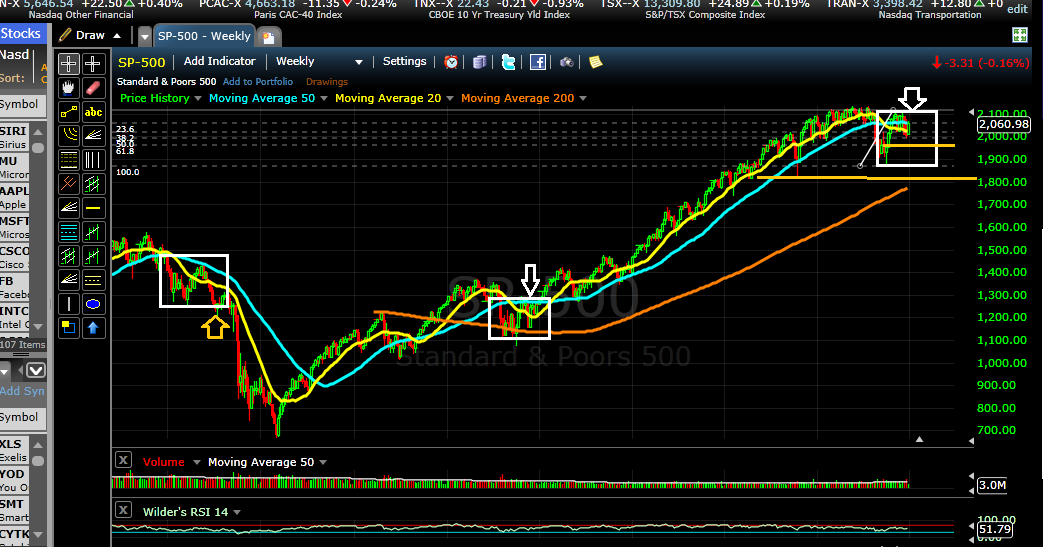Expand Moving Average 20 options arrow
The image size is (1043, 547).
pos(450,98)
